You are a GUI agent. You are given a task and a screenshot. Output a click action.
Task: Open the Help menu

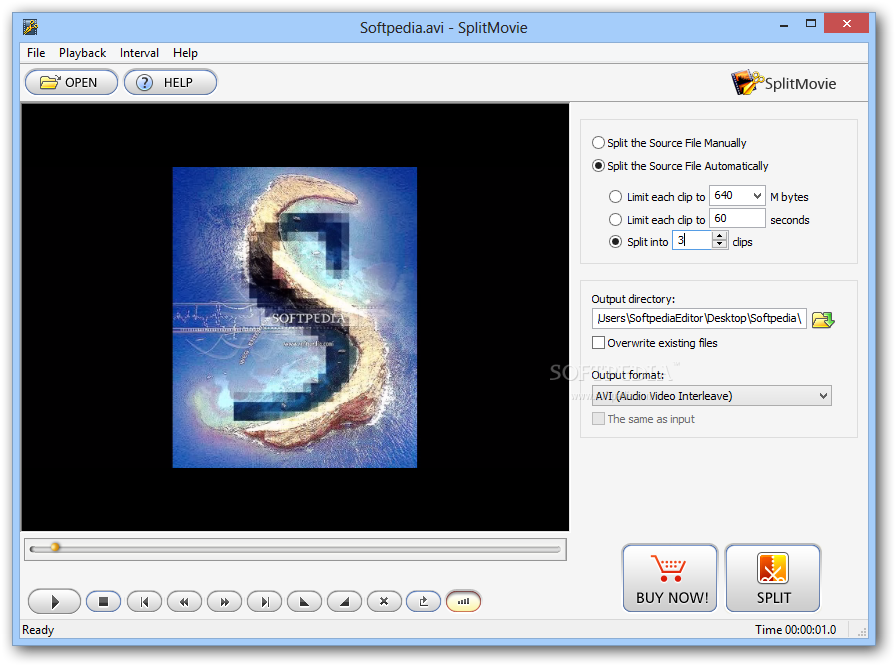pyautogui.click(x=185, y=53)
